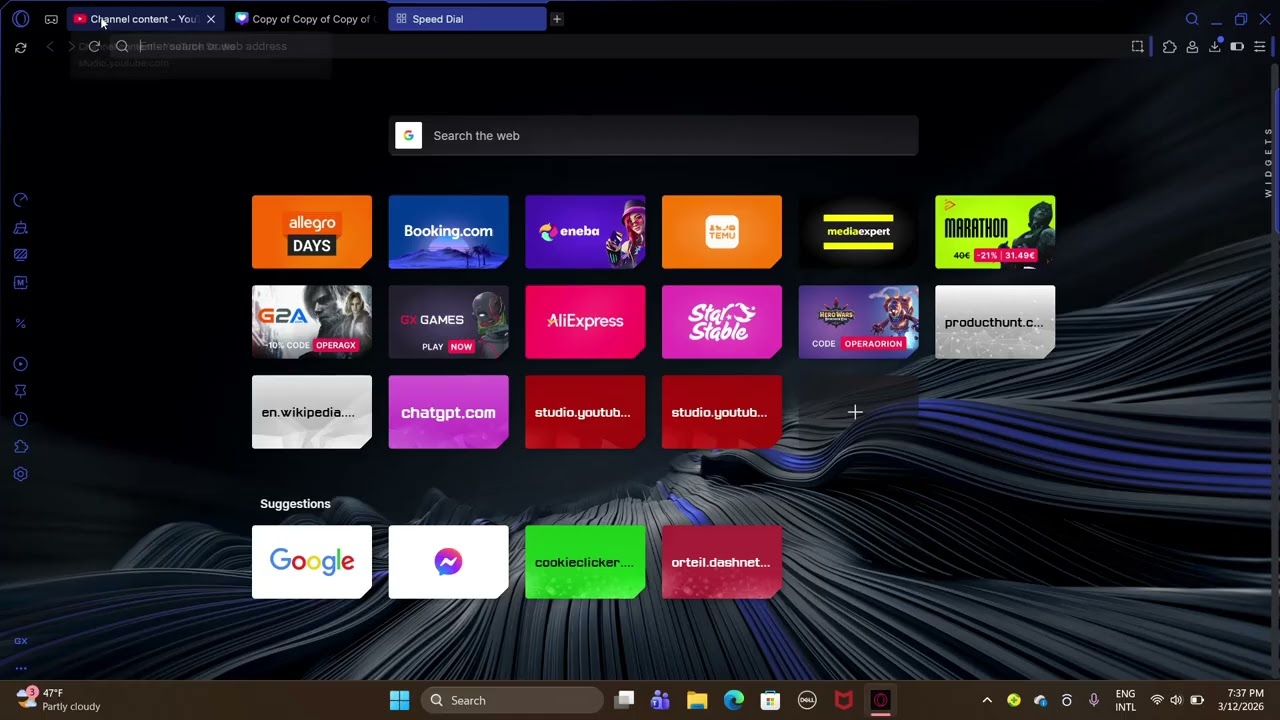
Task: Open the en.wikipedia speed dial tile
Action: [x=312, y=412]
